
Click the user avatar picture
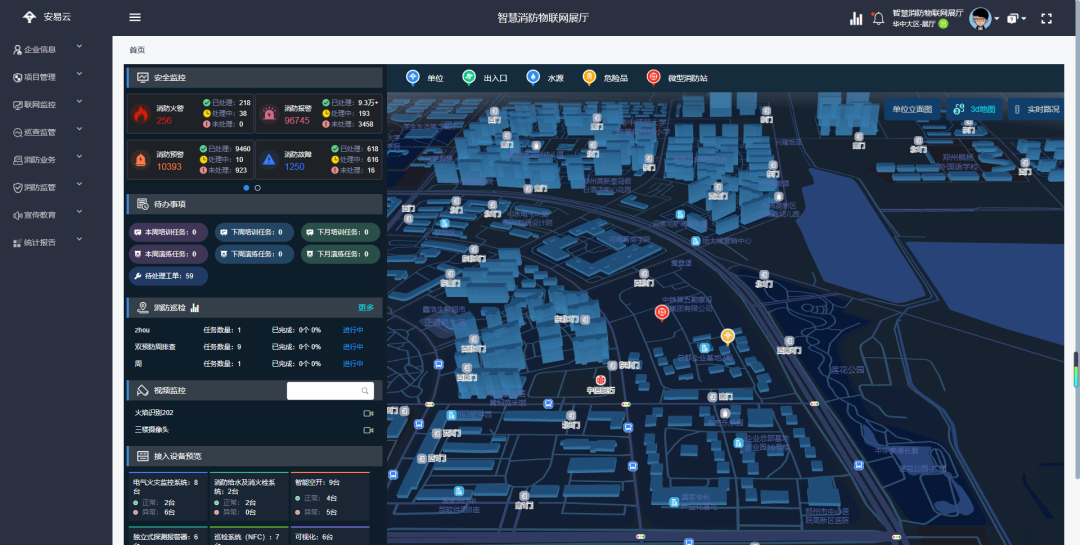pos(980,19)
